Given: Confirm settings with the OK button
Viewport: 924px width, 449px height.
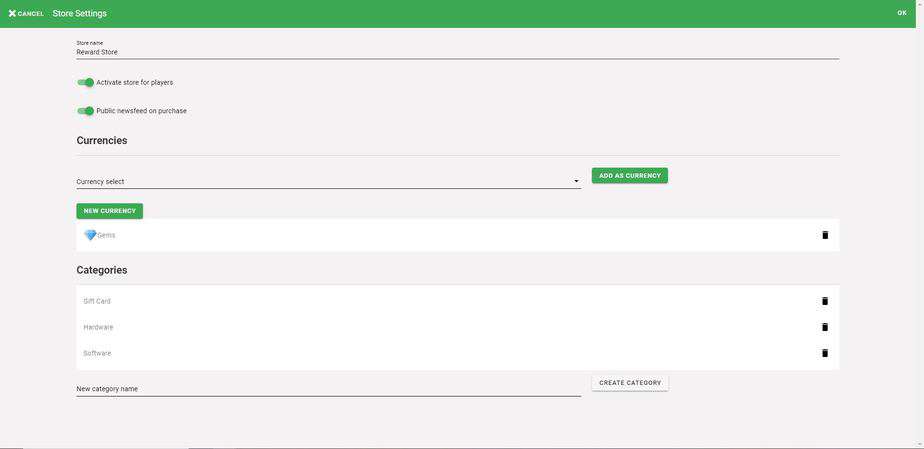Looking at the screenshot, I should point(902,13).
